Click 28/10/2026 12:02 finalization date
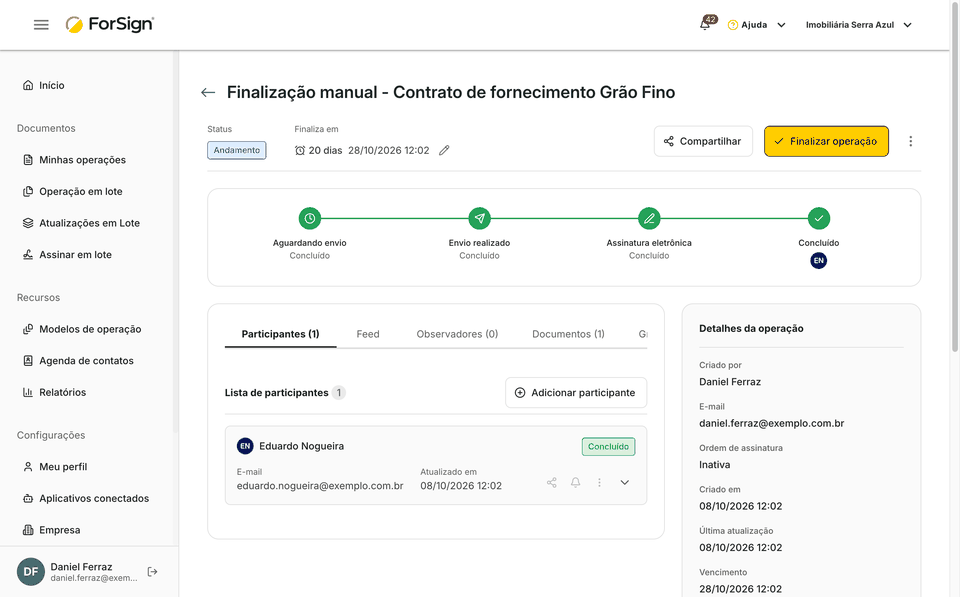 [x=389, y=150]
